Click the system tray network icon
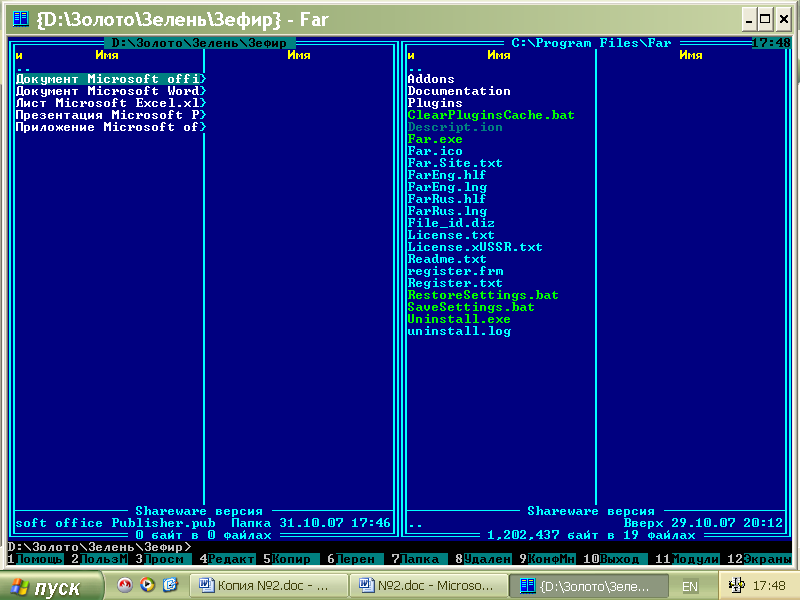Viewport: 800px width, 600px height. (736, 585)
